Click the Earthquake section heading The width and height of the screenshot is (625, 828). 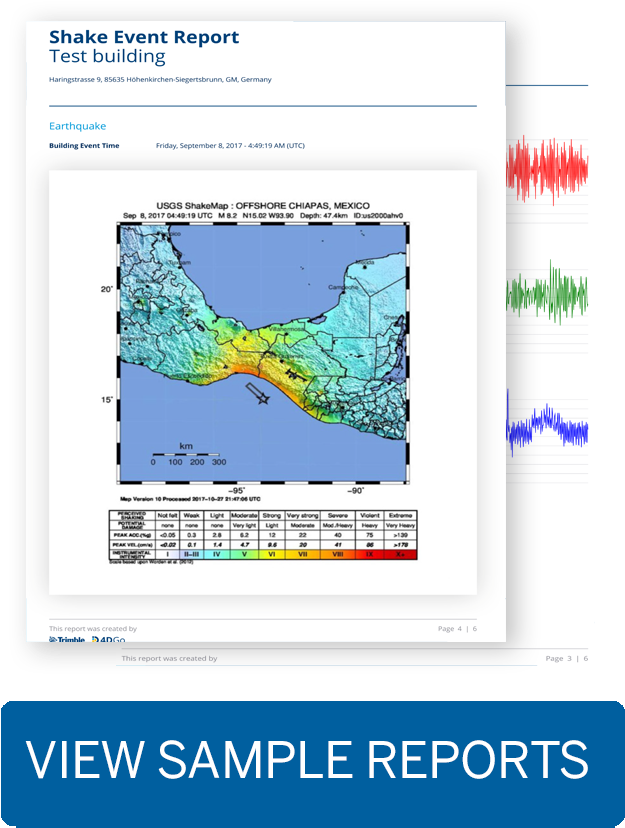(x=77, y=126)
